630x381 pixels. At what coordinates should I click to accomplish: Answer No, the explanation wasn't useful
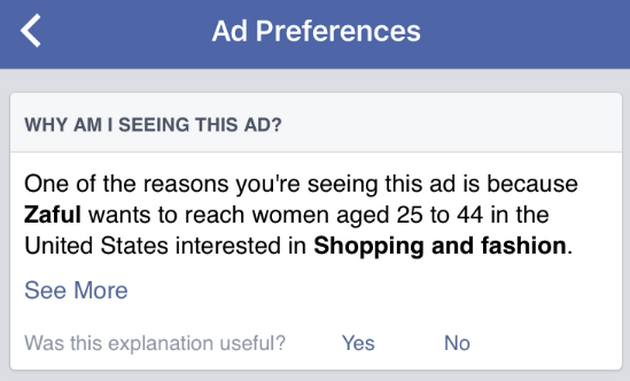point(457,343)
